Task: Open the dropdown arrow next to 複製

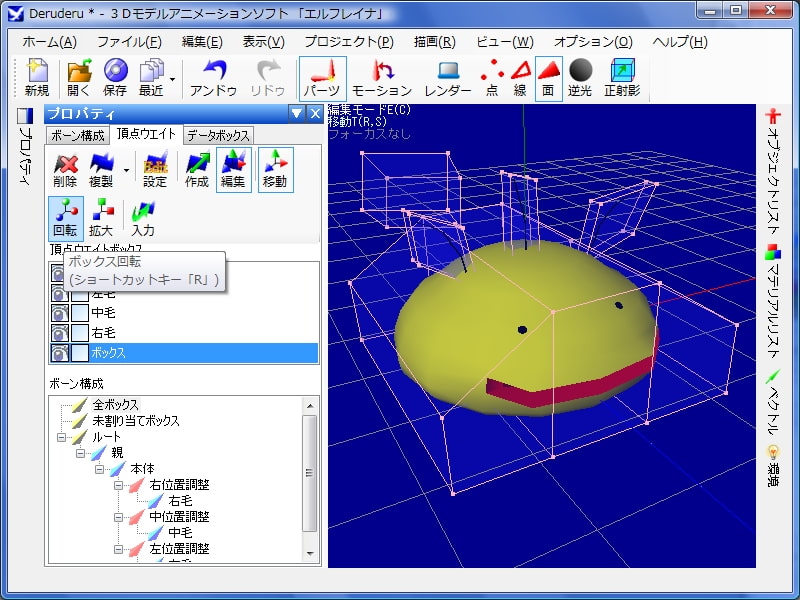Action: click(126, 170)
